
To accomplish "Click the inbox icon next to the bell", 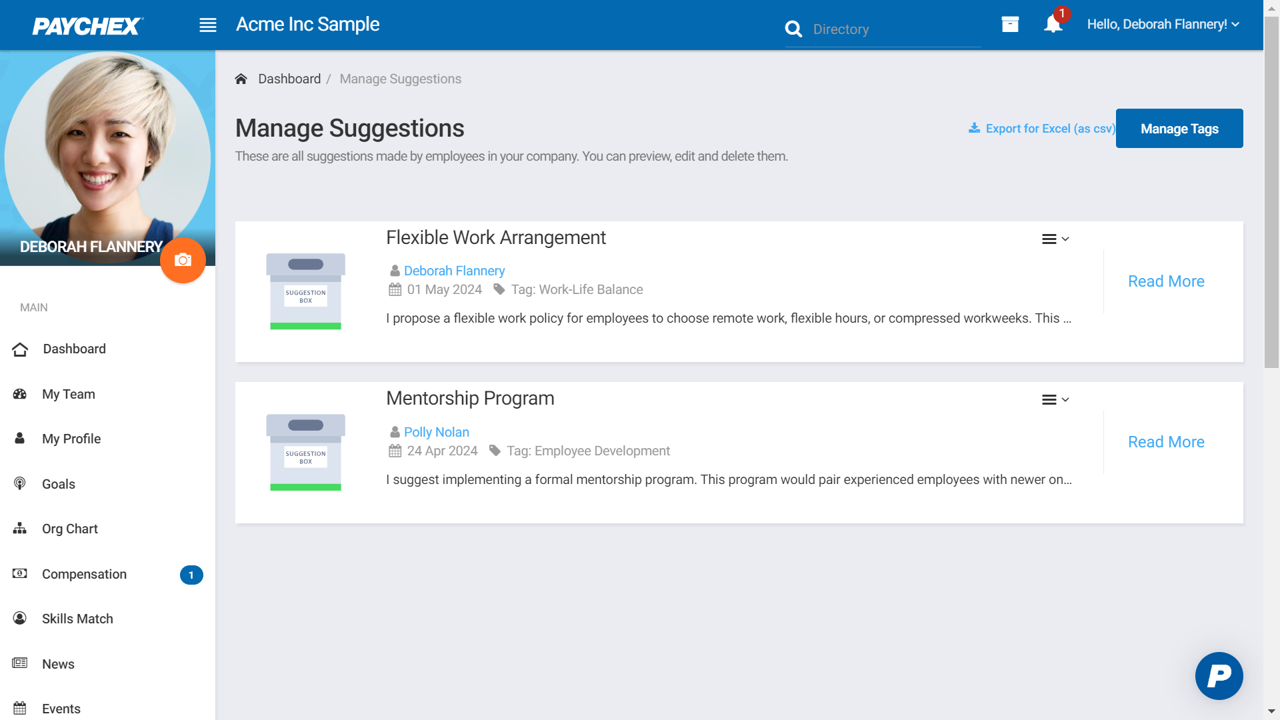I will (x=1010, y=23).
